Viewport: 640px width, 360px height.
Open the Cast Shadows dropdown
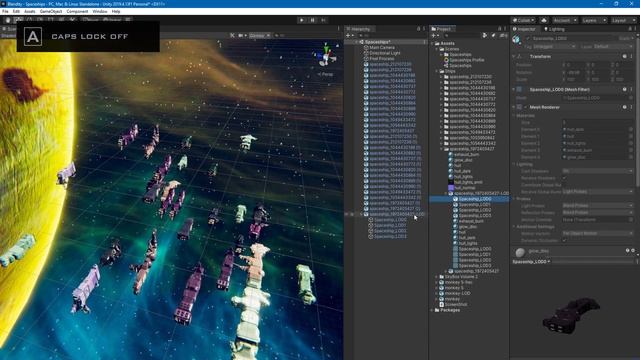click(x=598, y=171)
